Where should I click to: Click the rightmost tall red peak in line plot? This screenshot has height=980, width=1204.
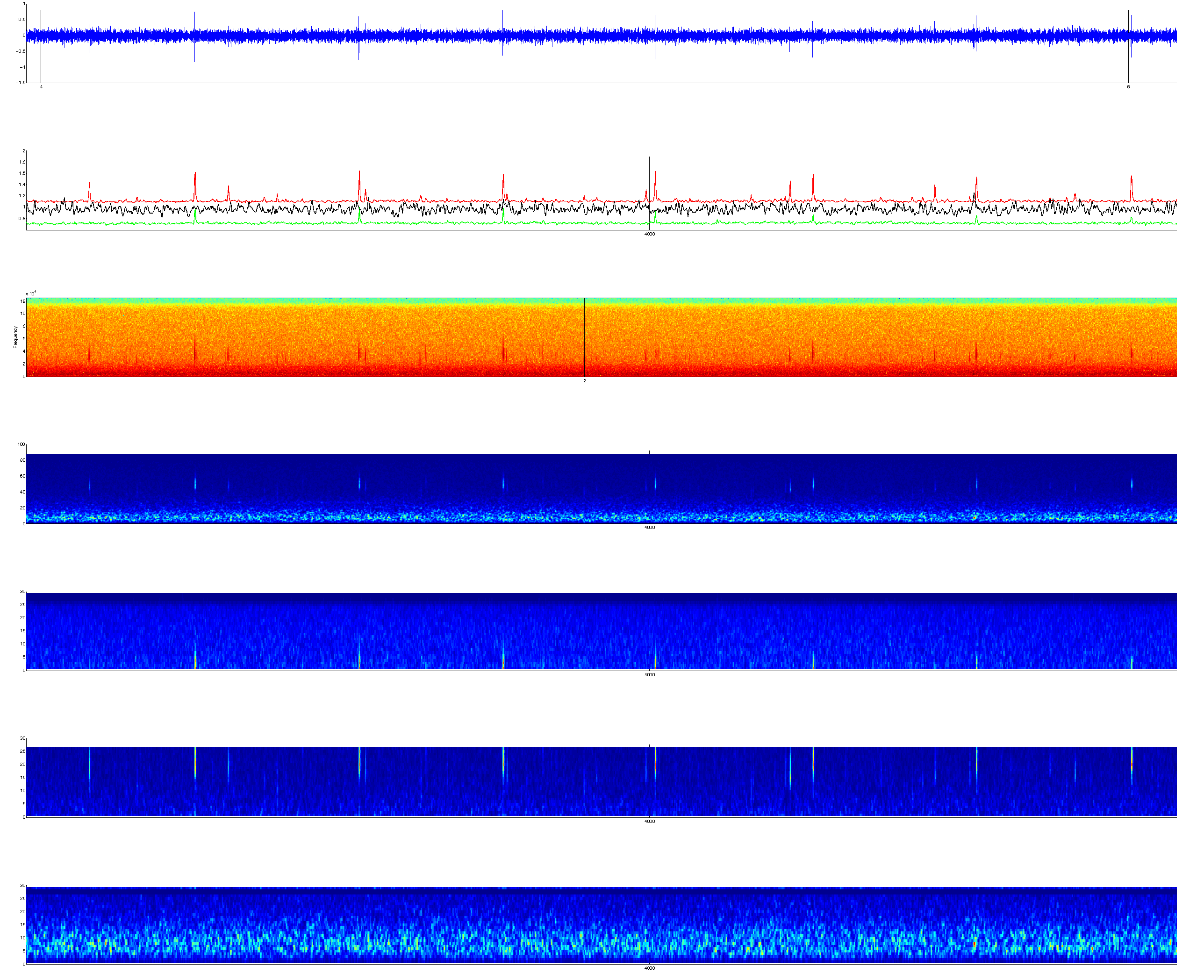(x=1131, y=179)
